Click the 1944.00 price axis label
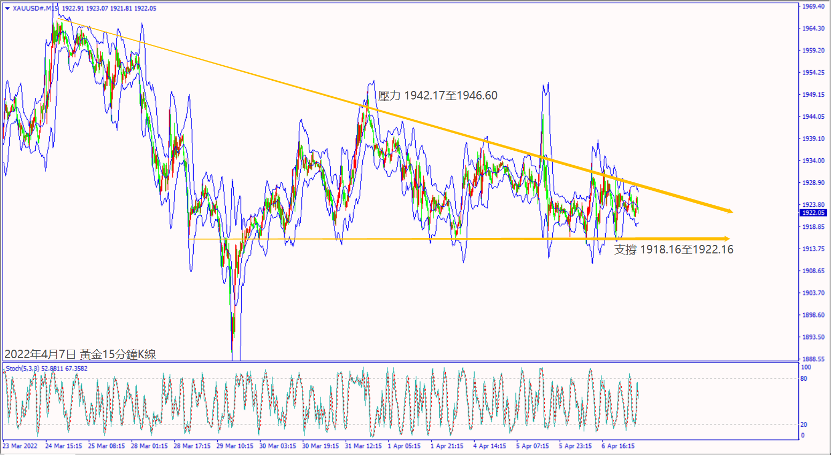Screen dimensions: 832x456 click(814, 116)
